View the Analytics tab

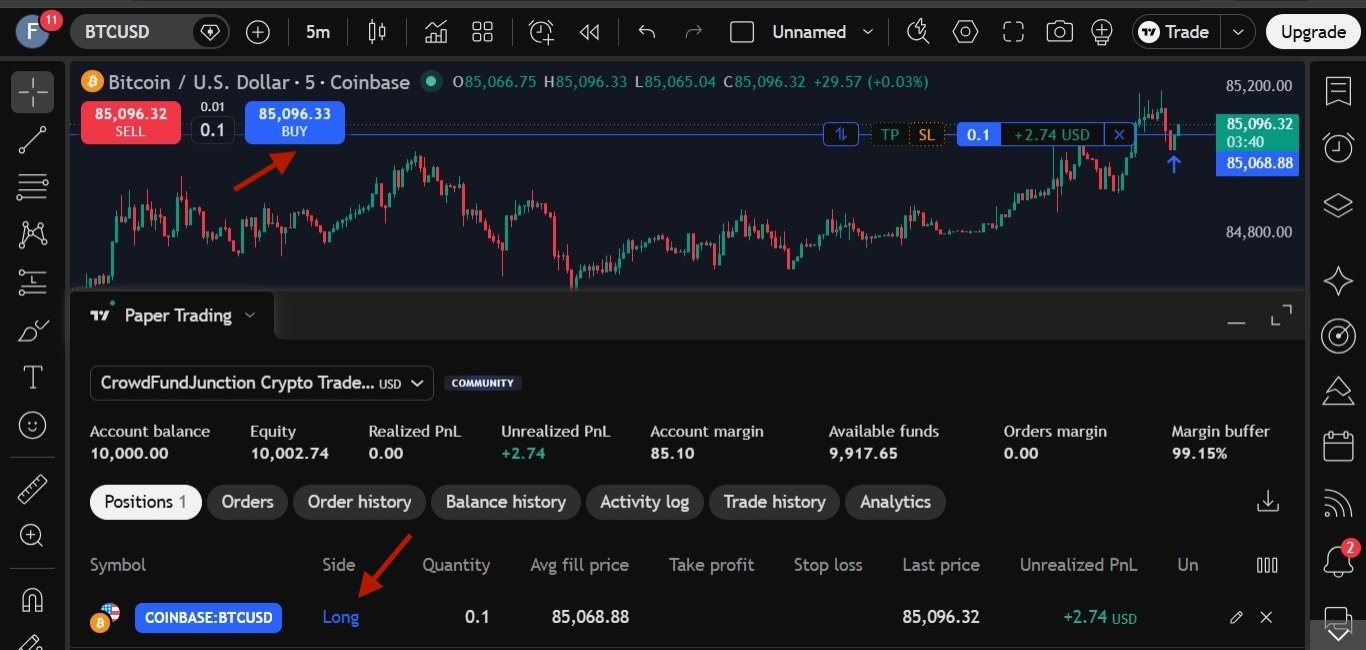click(895, 502)
